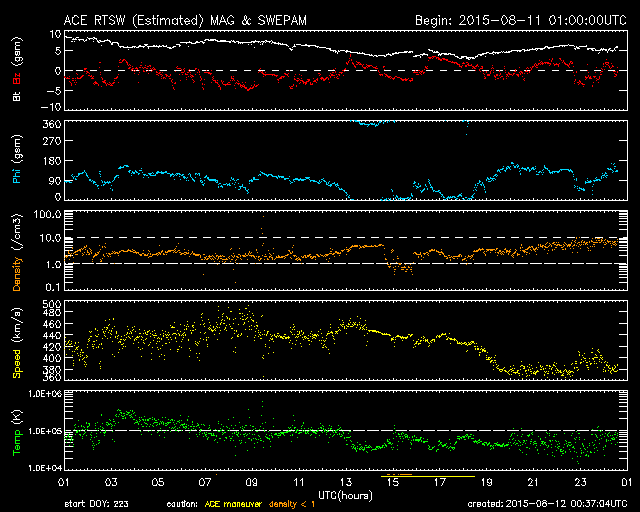This screenshot has width=640, height=512.
Task: Click the 'UTC(hours)' x-axis label
Action: (x=345, y=496)
